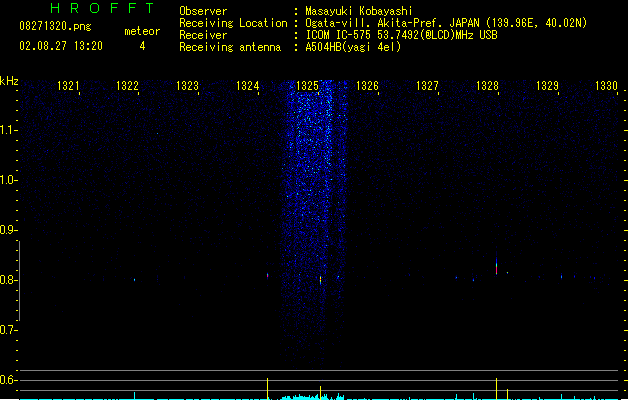Viewport: 629px width, 400px height.
Task: Click the cyan echo dot below 1322
Action: pyautogui.click(x=134, y=280)
